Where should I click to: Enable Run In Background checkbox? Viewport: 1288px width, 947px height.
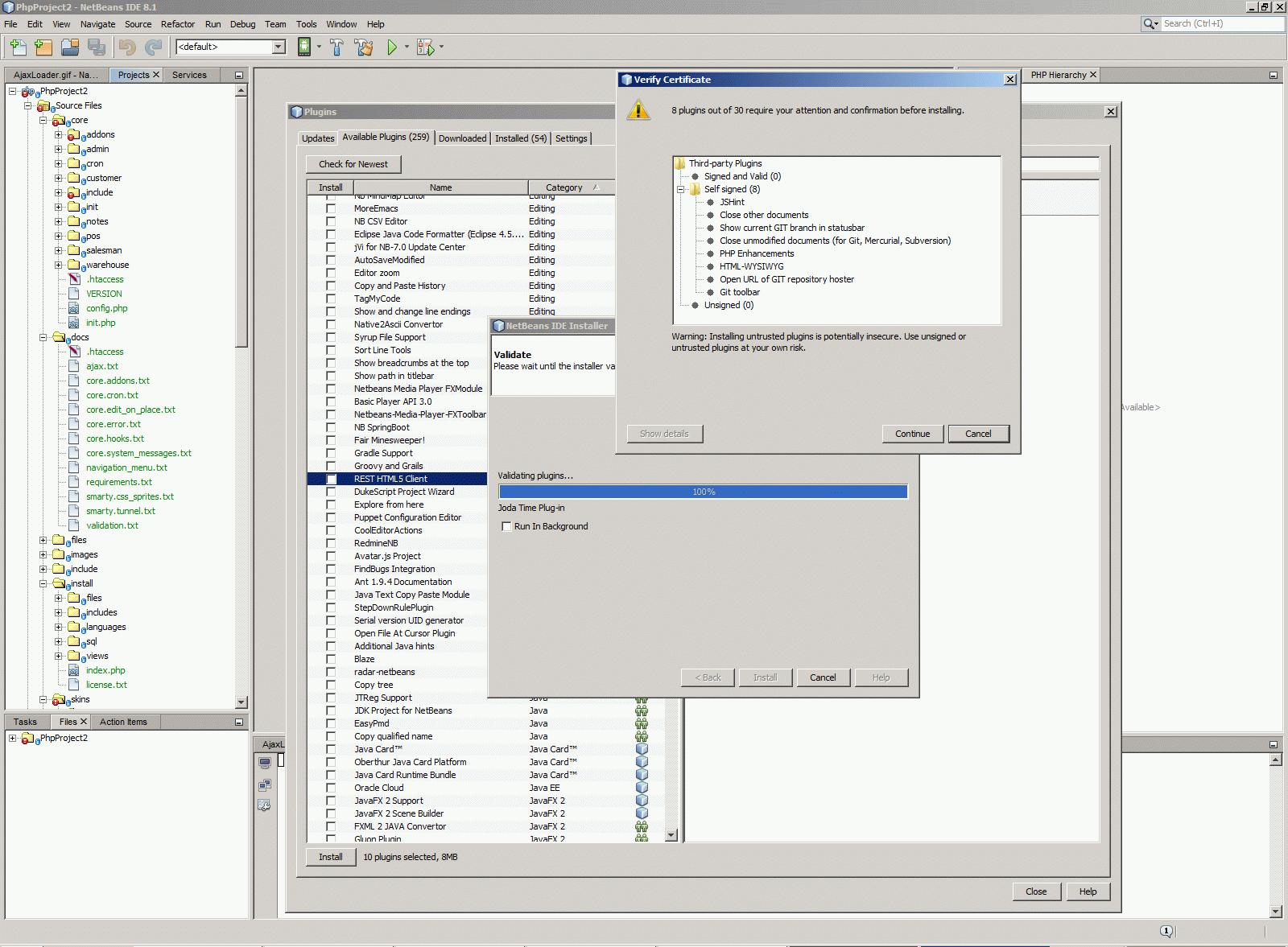coord(506,526)
